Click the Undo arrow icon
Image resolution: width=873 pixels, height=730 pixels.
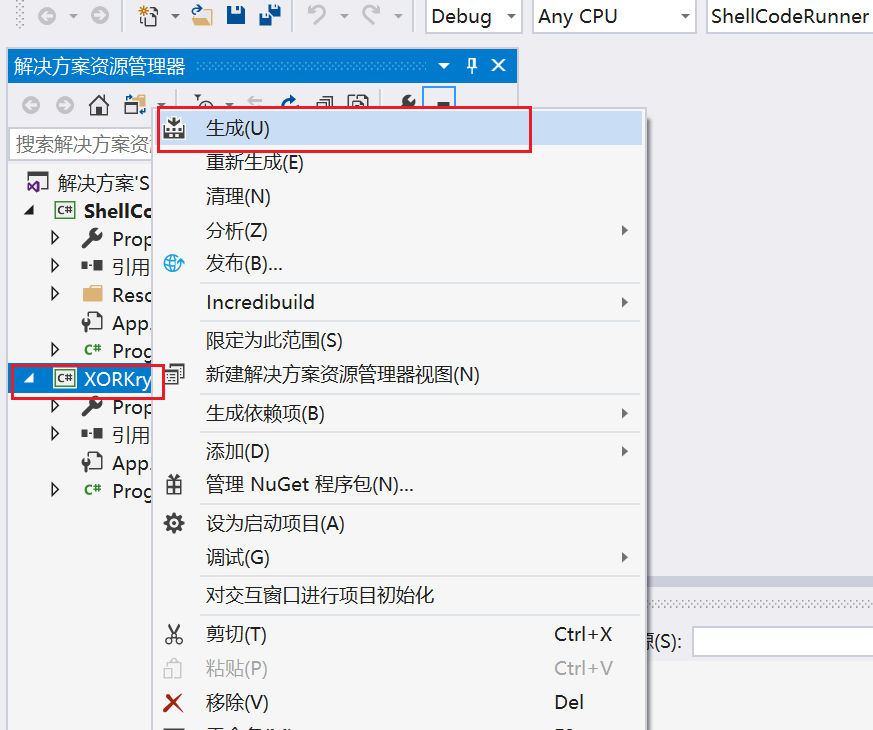tap(317, 16)
